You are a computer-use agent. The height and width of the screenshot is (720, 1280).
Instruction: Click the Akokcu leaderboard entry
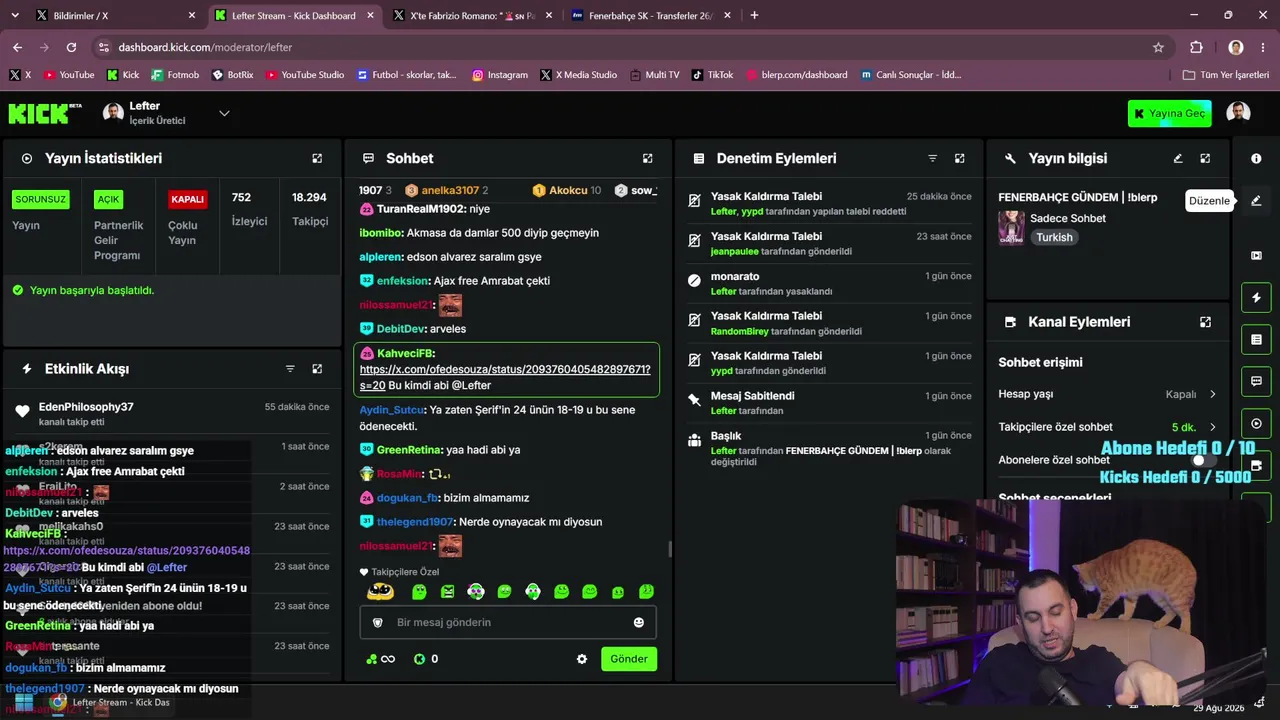click(566, 190)
